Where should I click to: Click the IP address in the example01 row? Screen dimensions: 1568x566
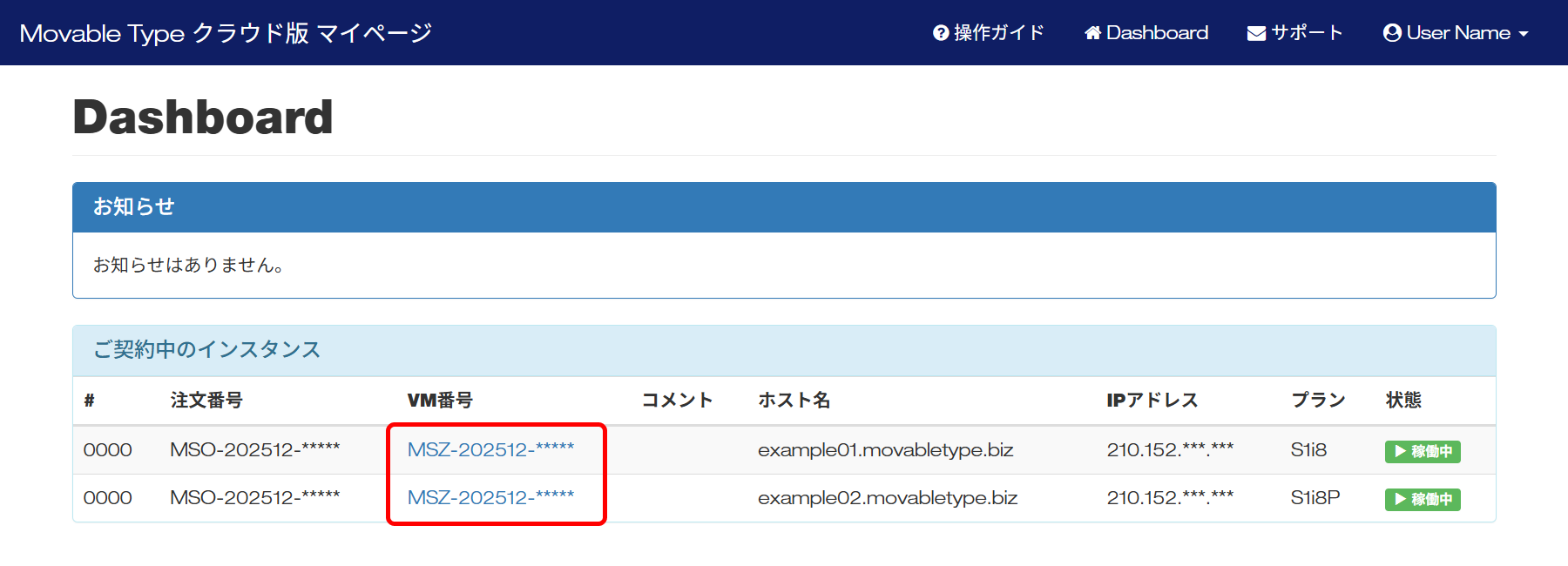click(x=1170, y=449)
